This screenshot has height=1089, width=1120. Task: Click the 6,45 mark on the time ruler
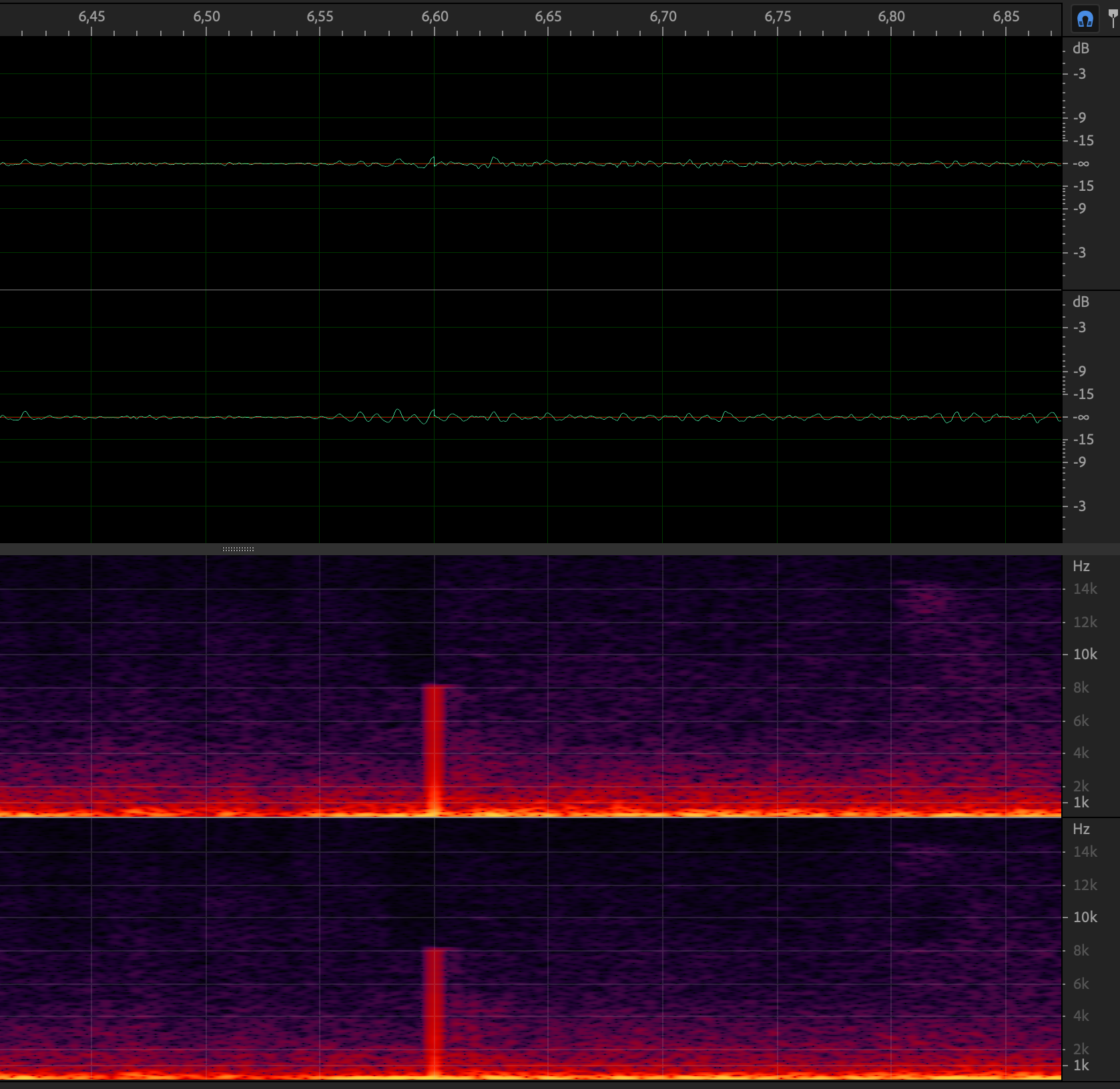click(x=91, y=17)
